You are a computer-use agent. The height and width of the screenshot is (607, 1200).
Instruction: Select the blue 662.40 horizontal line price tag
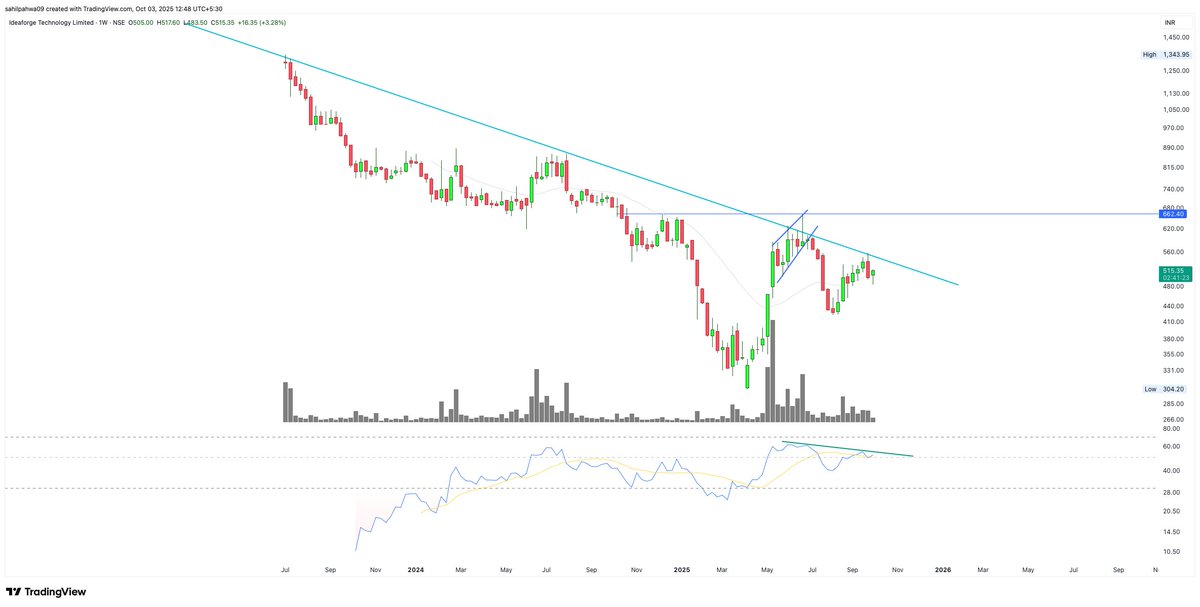(x=1173, y=214)
